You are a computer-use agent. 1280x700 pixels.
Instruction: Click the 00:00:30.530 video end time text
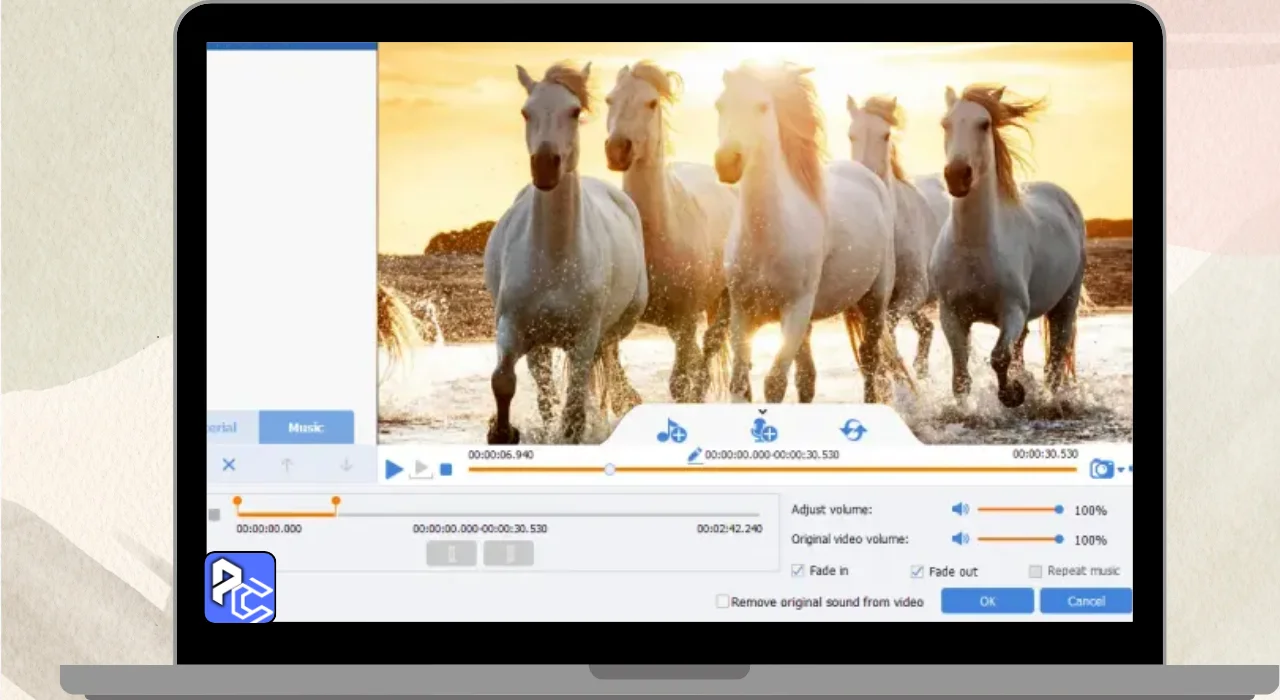pyautogui.click(x=1045, y=454)
